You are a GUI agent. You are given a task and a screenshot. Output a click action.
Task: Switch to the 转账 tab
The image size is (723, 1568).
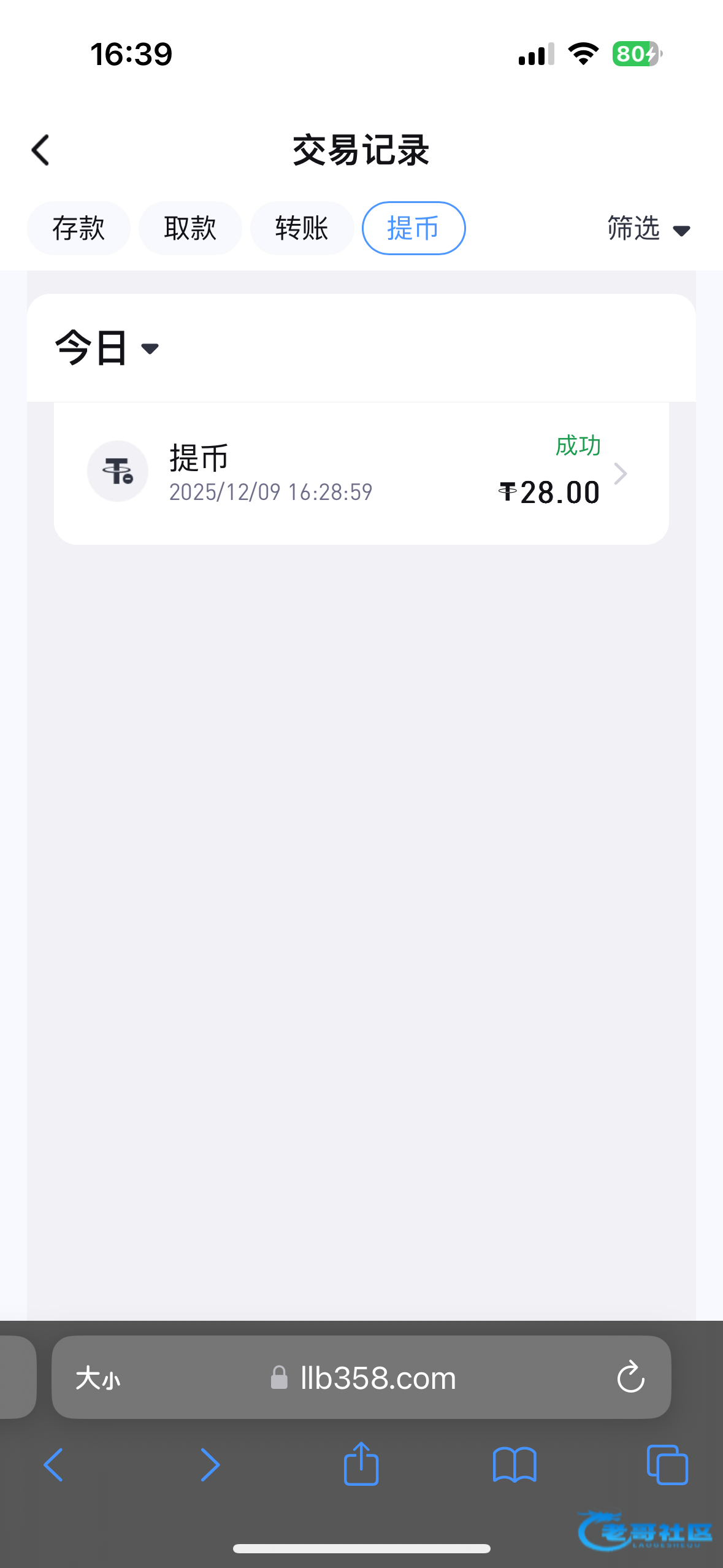pos(302,228)
